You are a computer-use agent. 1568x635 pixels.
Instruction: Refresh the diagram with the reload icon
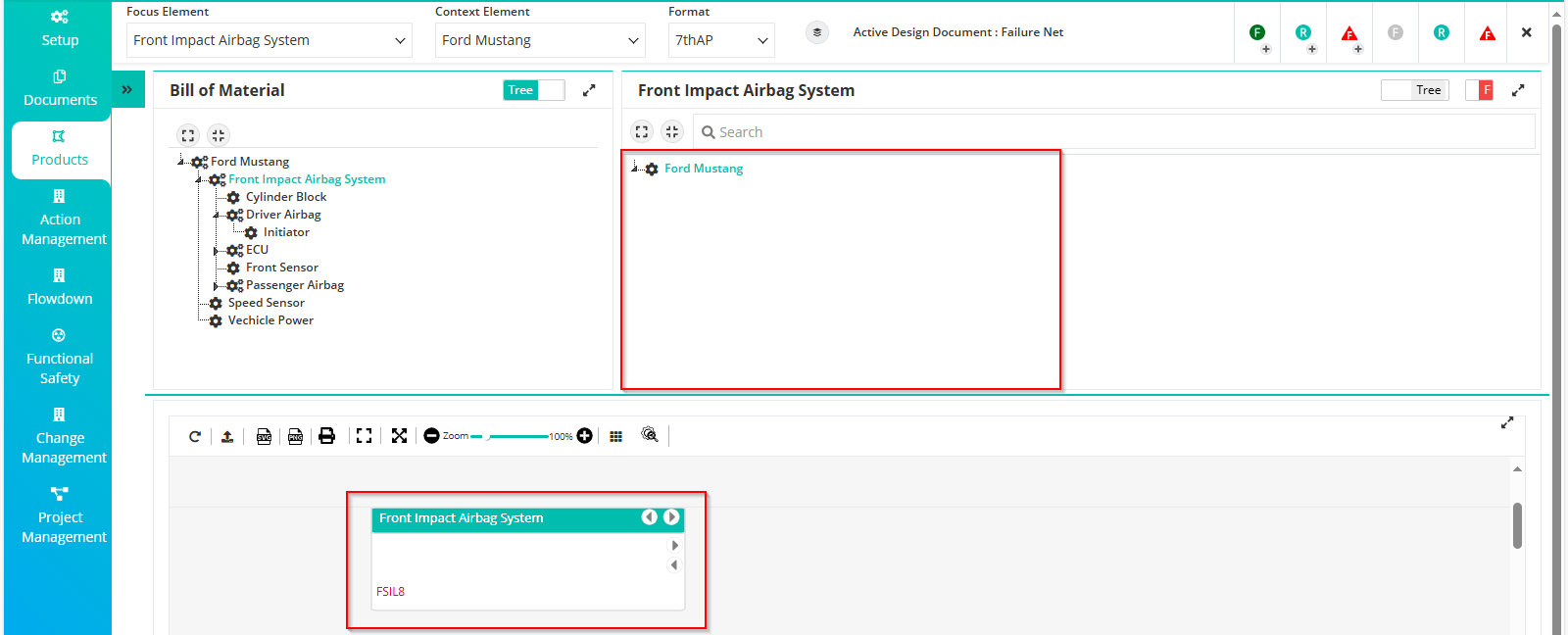[195, 436]
